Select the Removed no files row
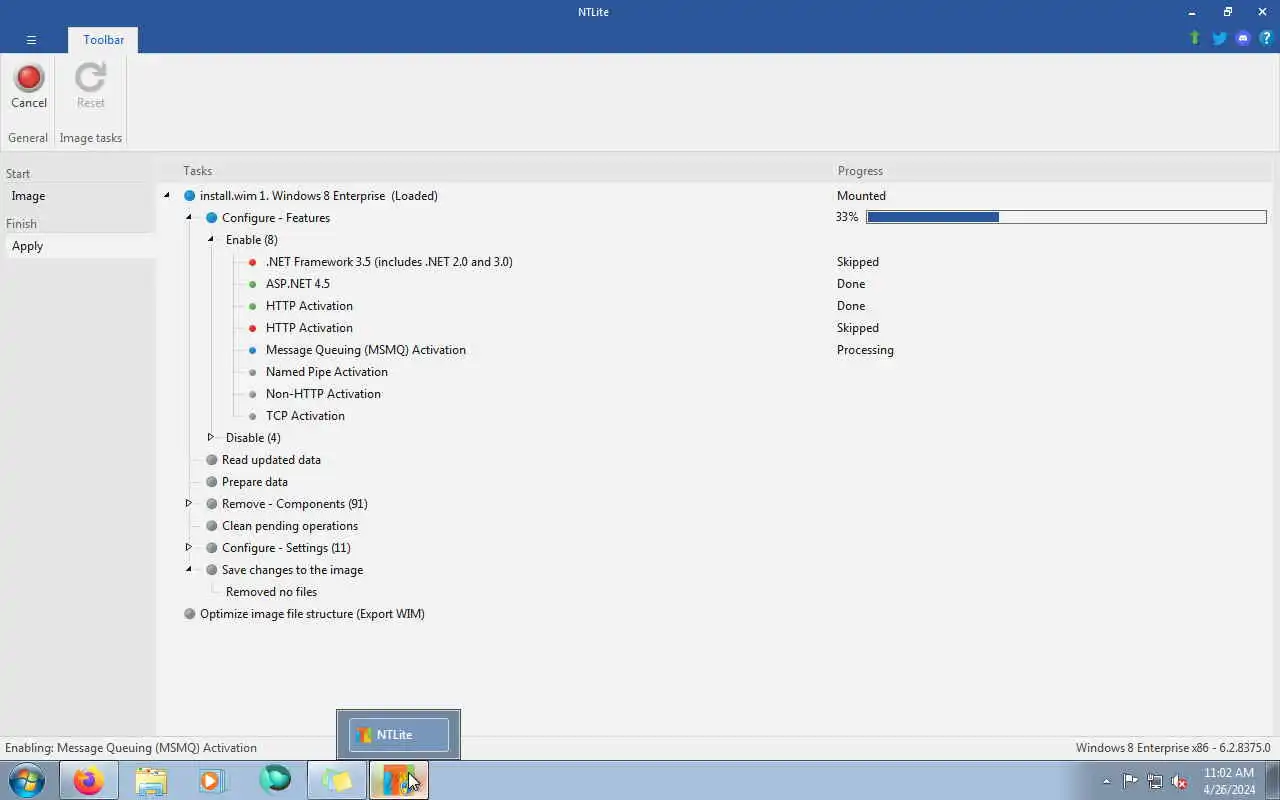 [271, 592]
